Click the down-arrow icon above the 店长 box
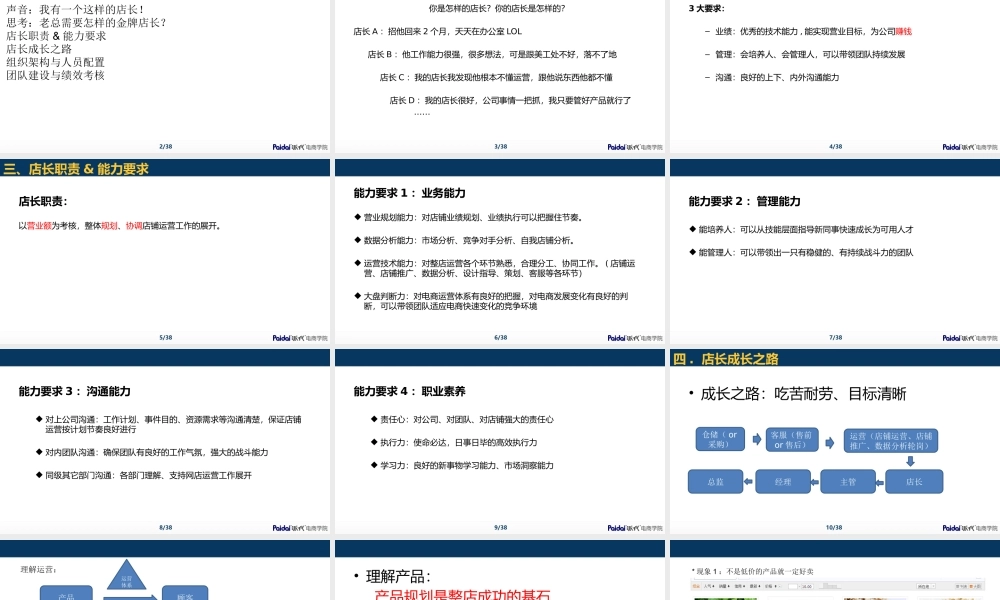The height and width of the screenshot is (600, 1000). 910,460
